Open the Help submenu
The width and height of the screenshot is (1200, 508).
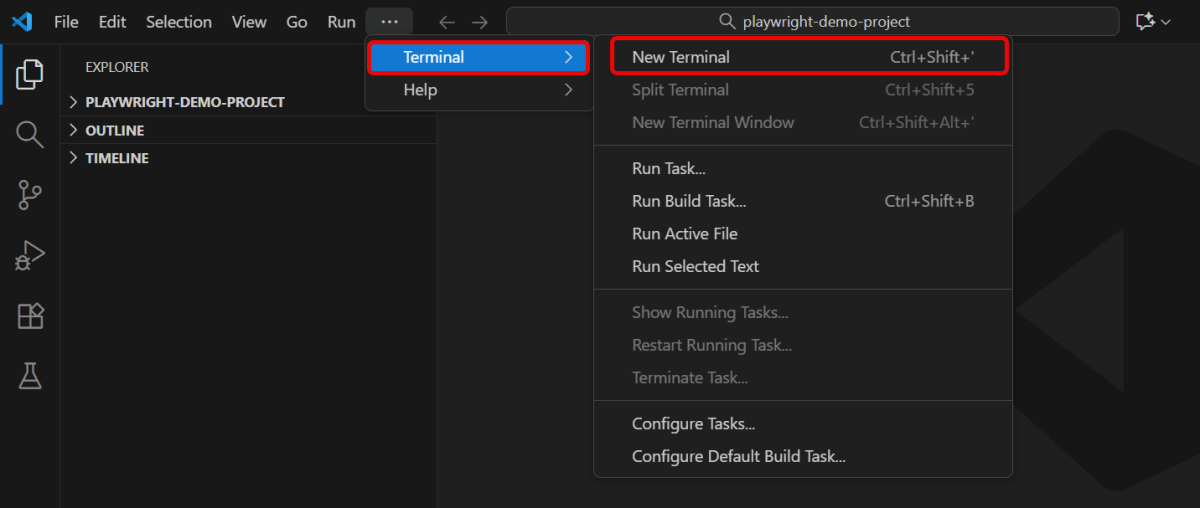[420, 90]
